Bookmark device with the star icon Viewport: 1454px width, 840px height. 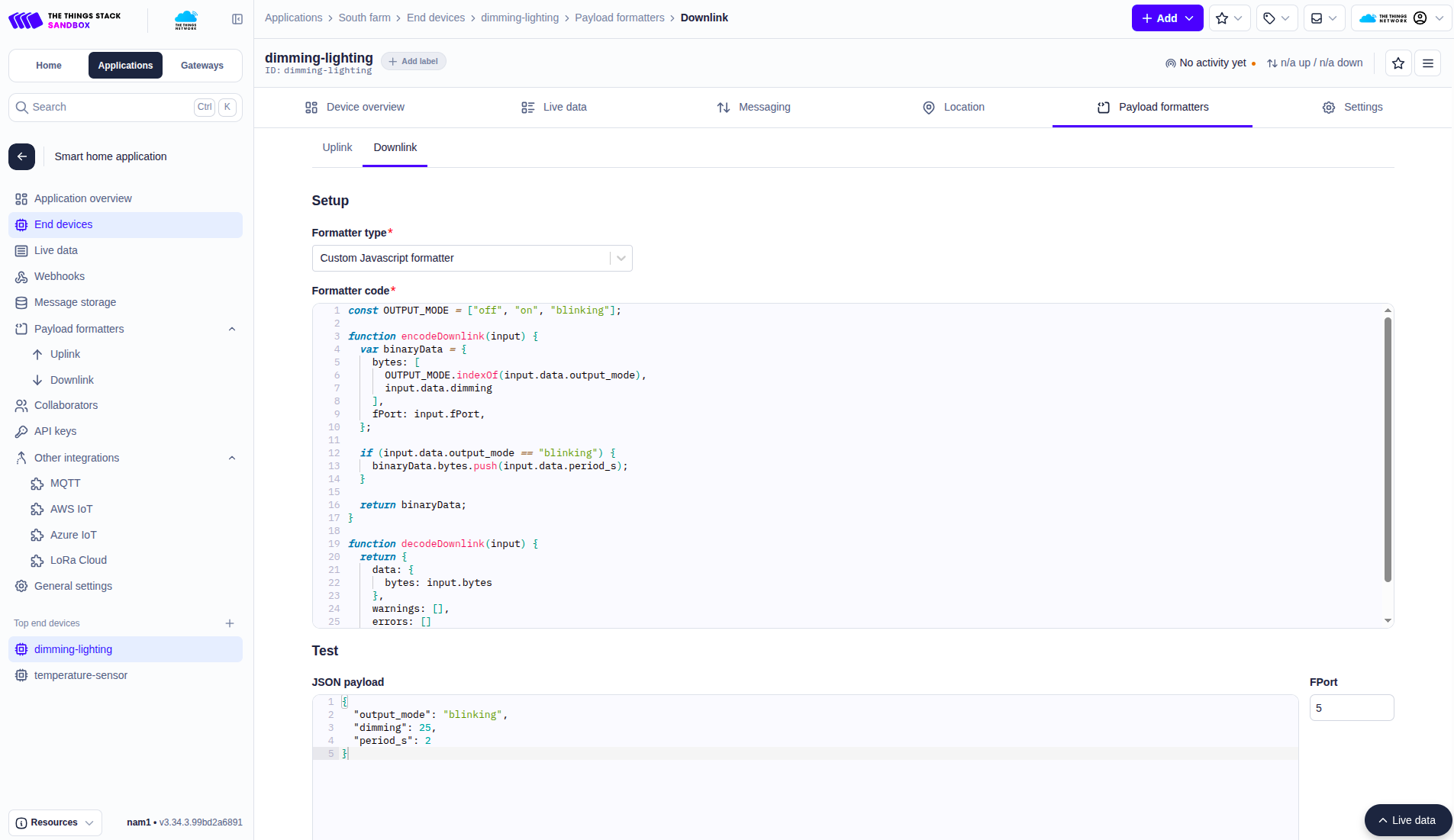[1398, 63]
